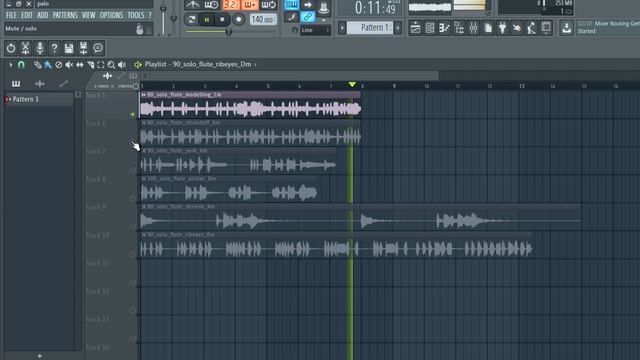Image resolution: width=640 pixels, height=360 pixels.
Task: Pause playback with the pause button
Action: 207,19
